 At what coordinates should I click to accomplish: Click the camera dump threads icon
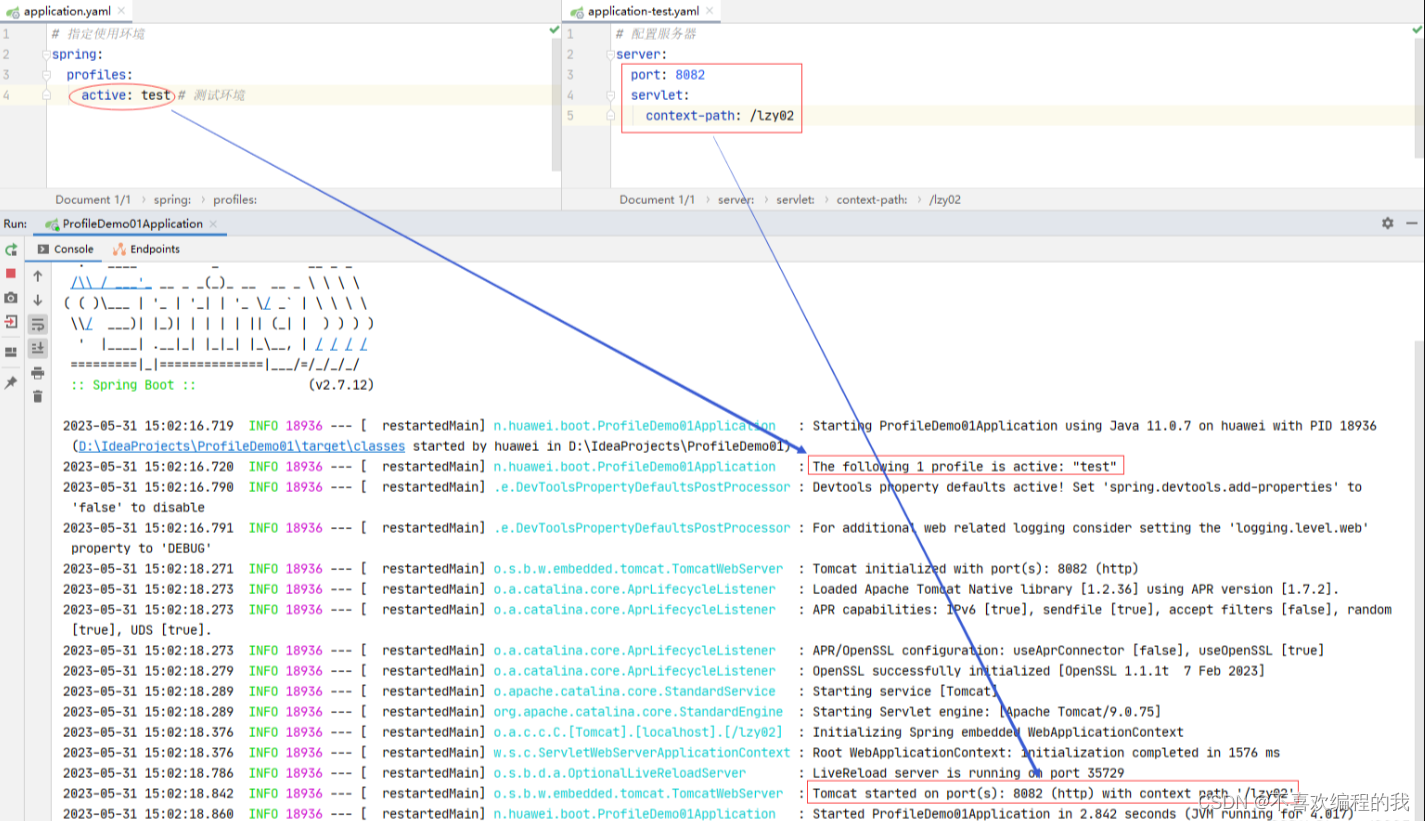click(11, 298)
